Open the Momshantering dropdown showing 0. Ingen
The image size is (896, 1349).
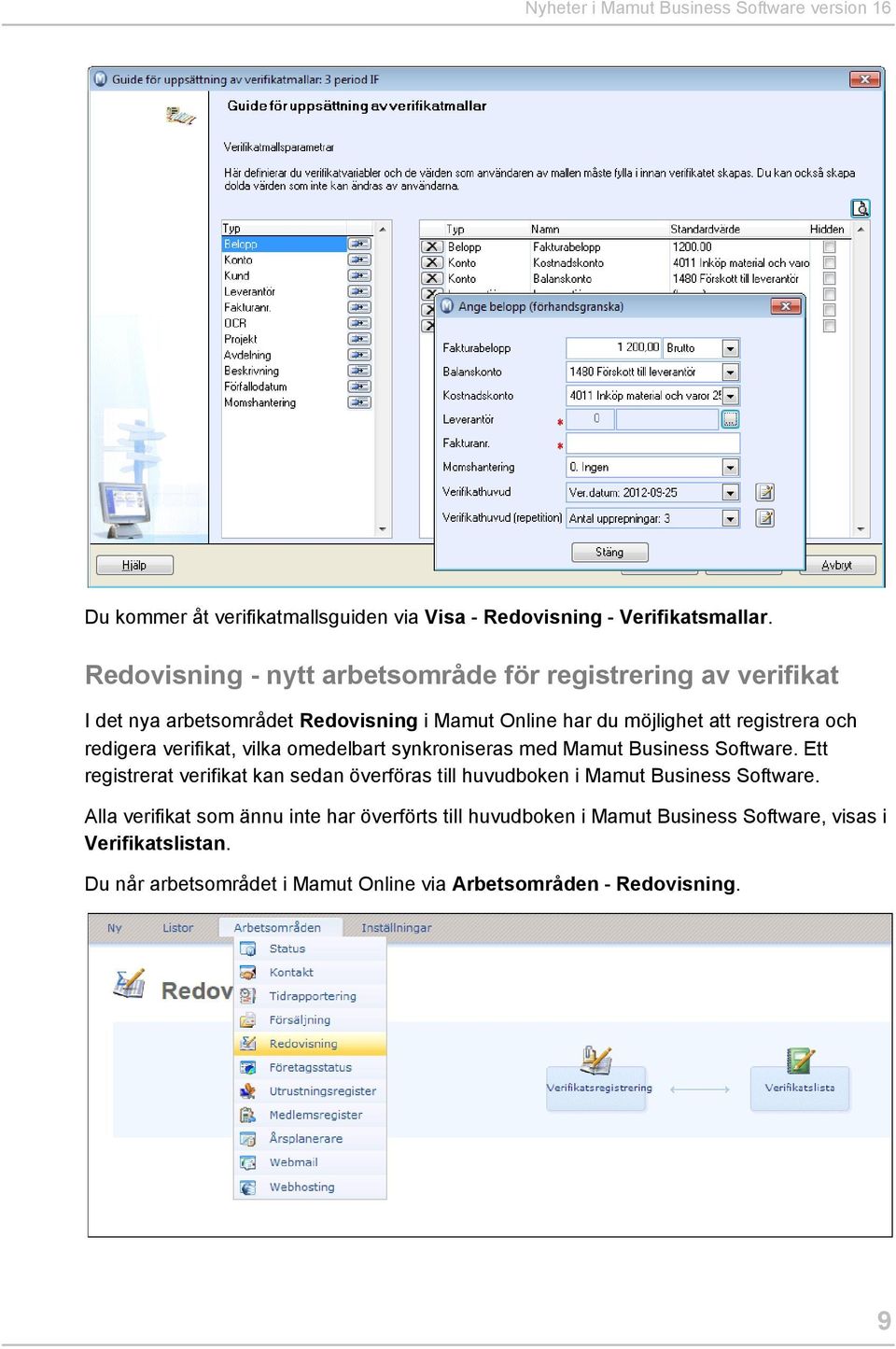731,468
